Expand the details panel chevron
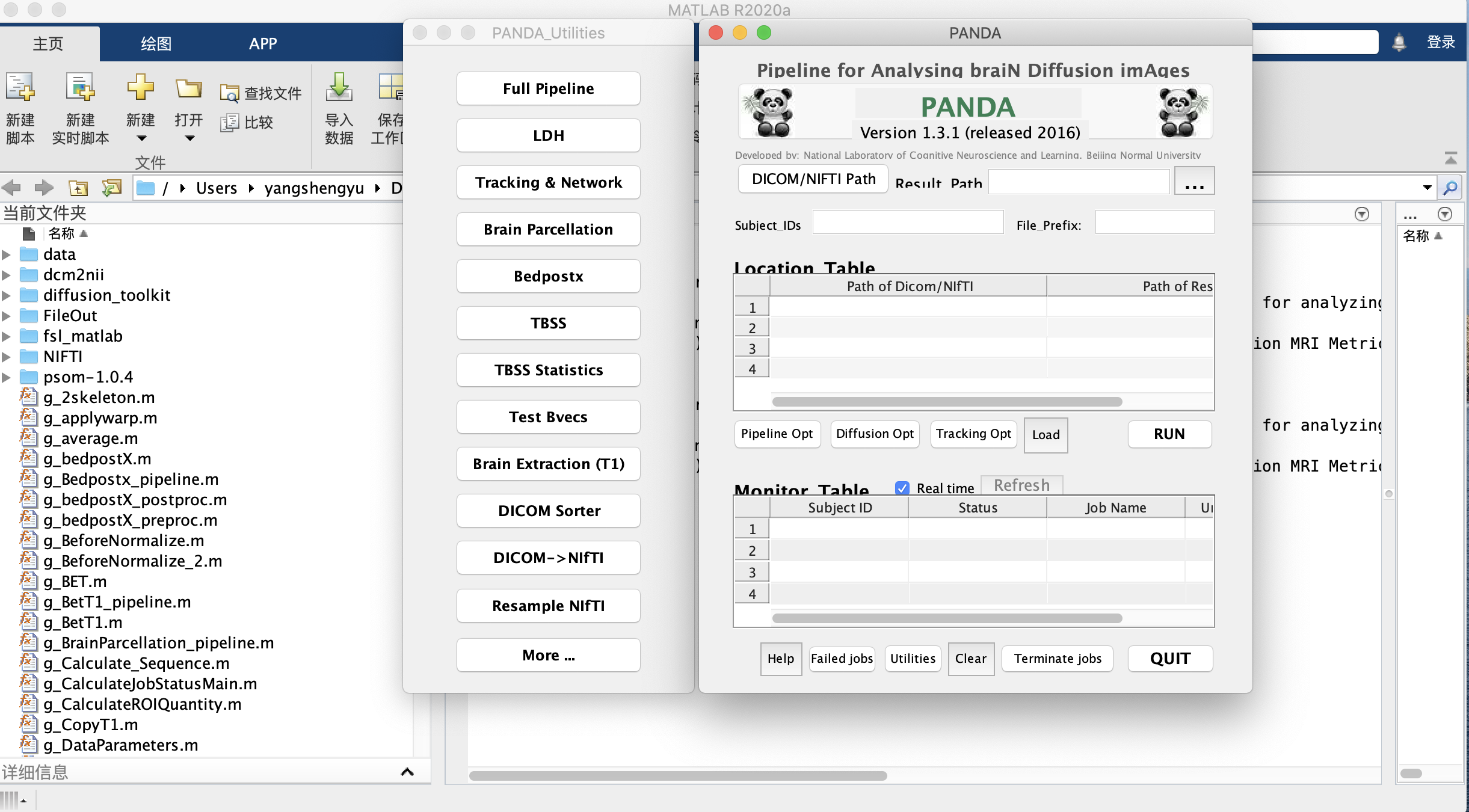1469x812 pixels. [407, 772]
